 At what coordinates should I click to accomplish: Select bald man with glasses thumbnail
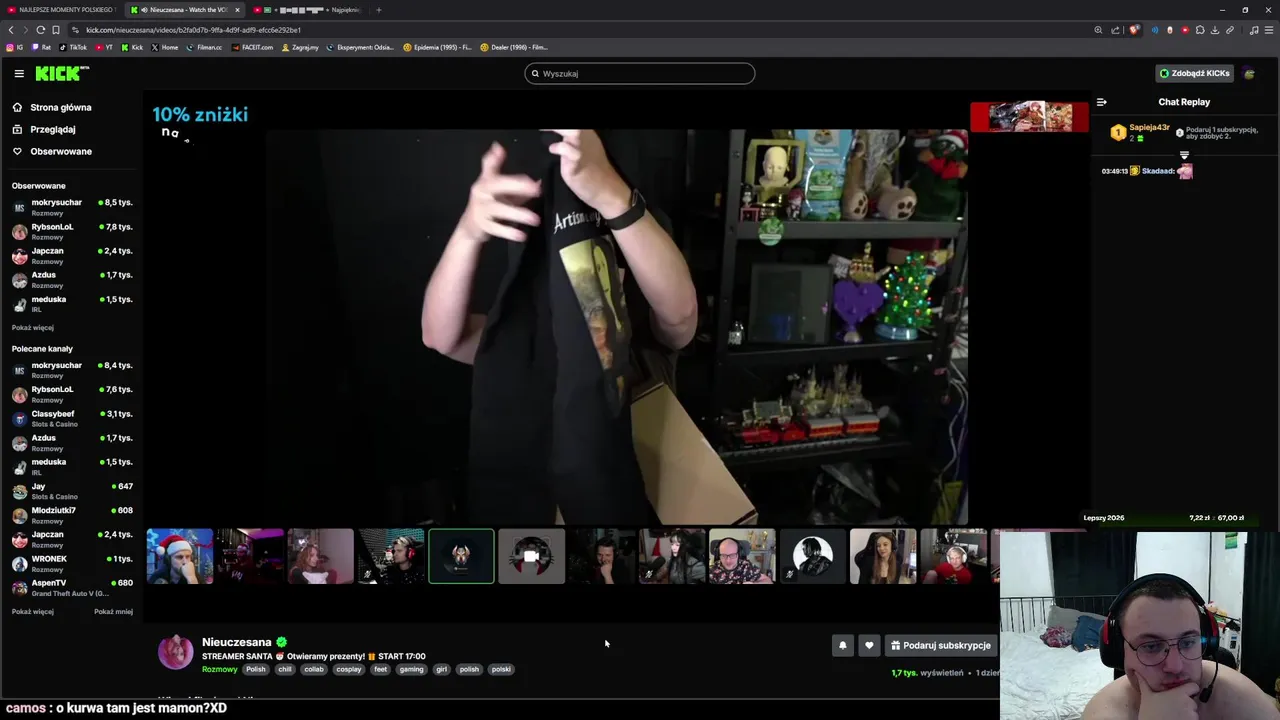click(742, 556)
